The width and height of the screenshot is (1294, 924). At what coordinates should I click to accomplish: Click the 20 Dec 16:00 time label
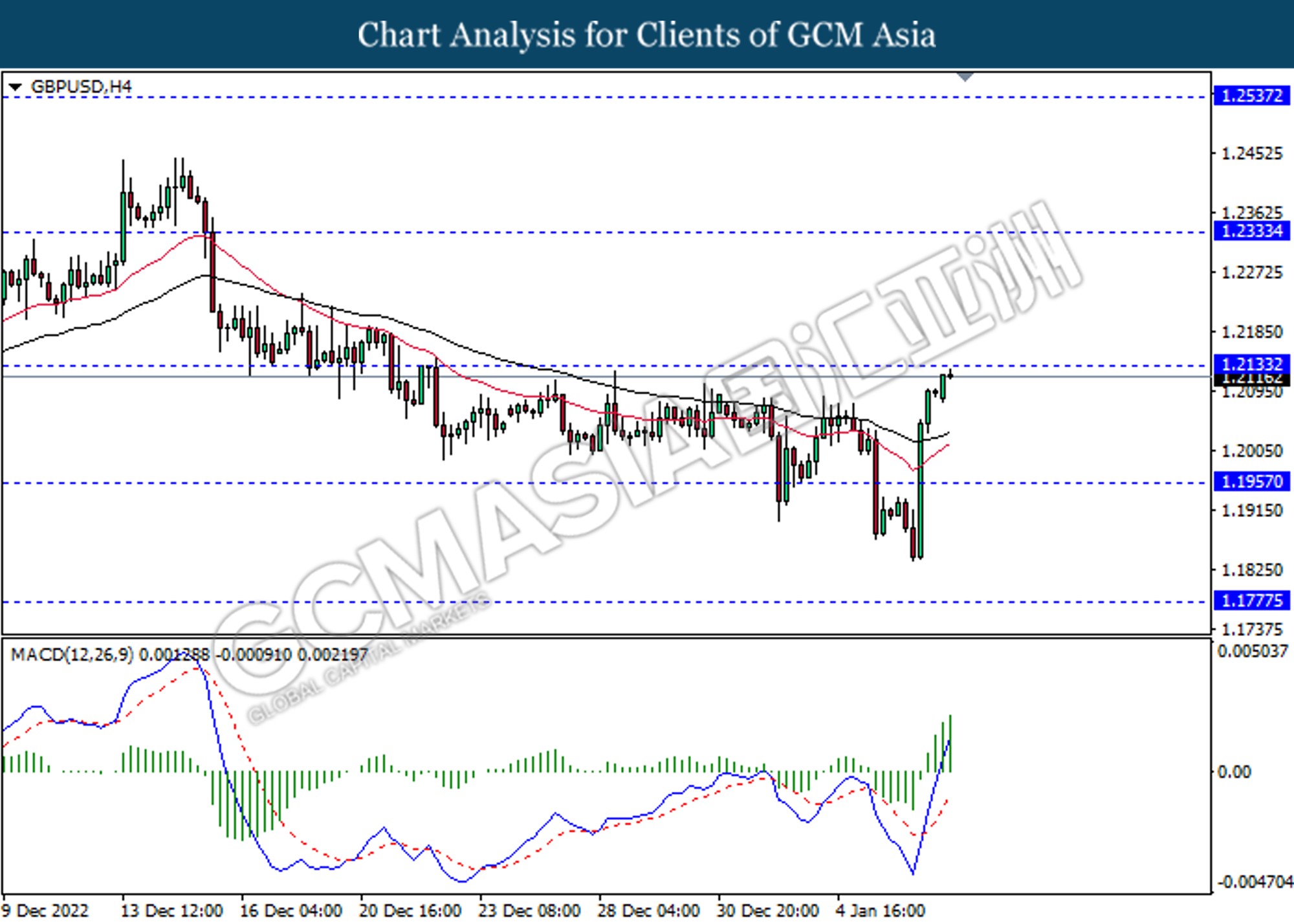click(410, 910)
